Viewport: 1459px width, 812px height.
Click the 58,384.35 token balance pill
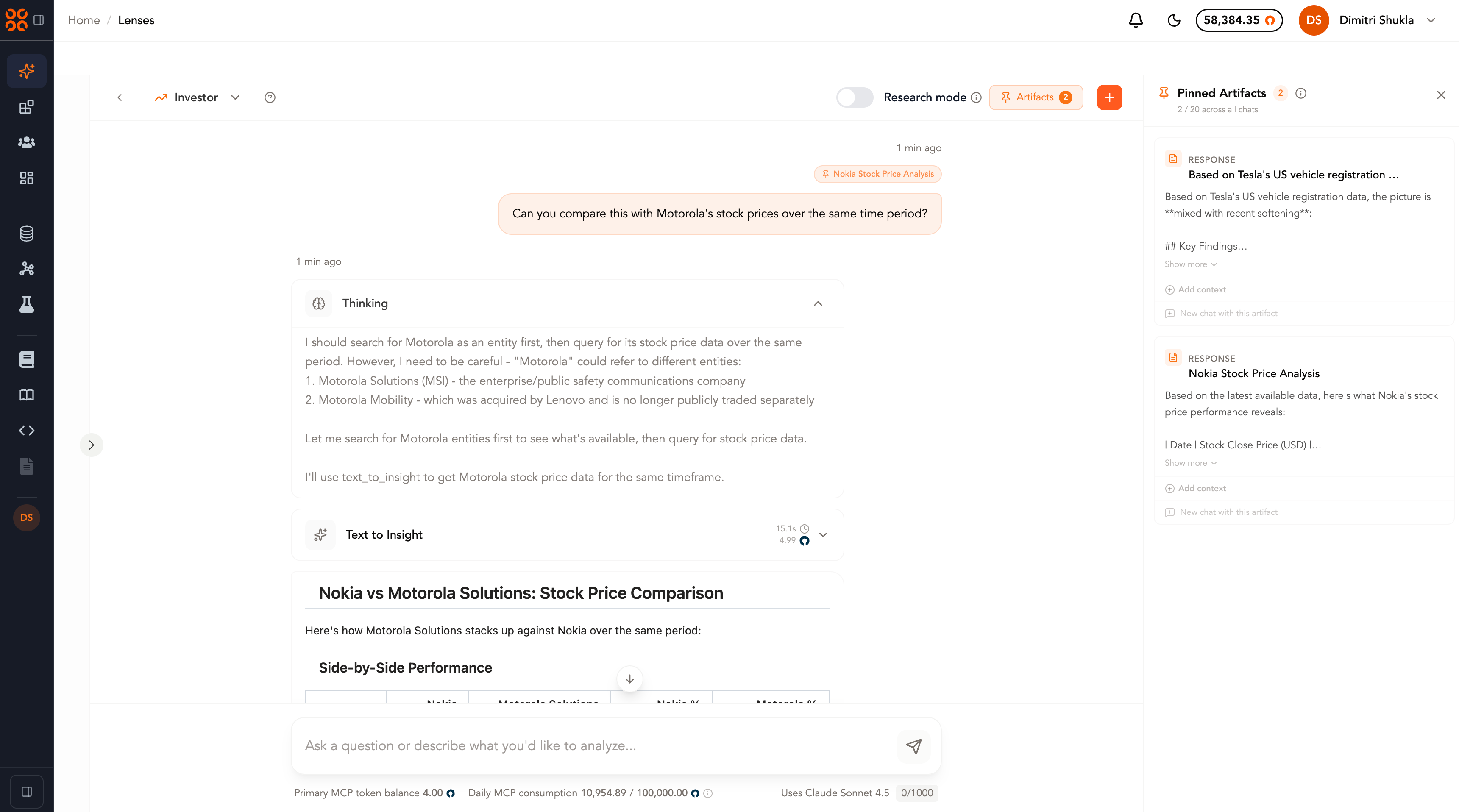(x=1239, y=20)
